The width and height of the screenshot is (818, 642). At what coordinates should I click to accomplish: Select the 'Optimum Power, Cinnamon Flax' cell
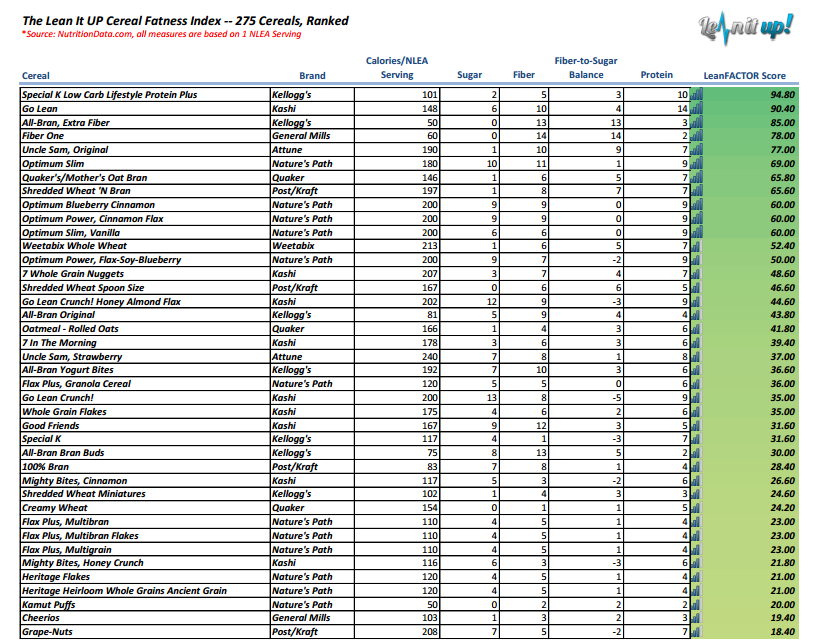tap(146, 219)
